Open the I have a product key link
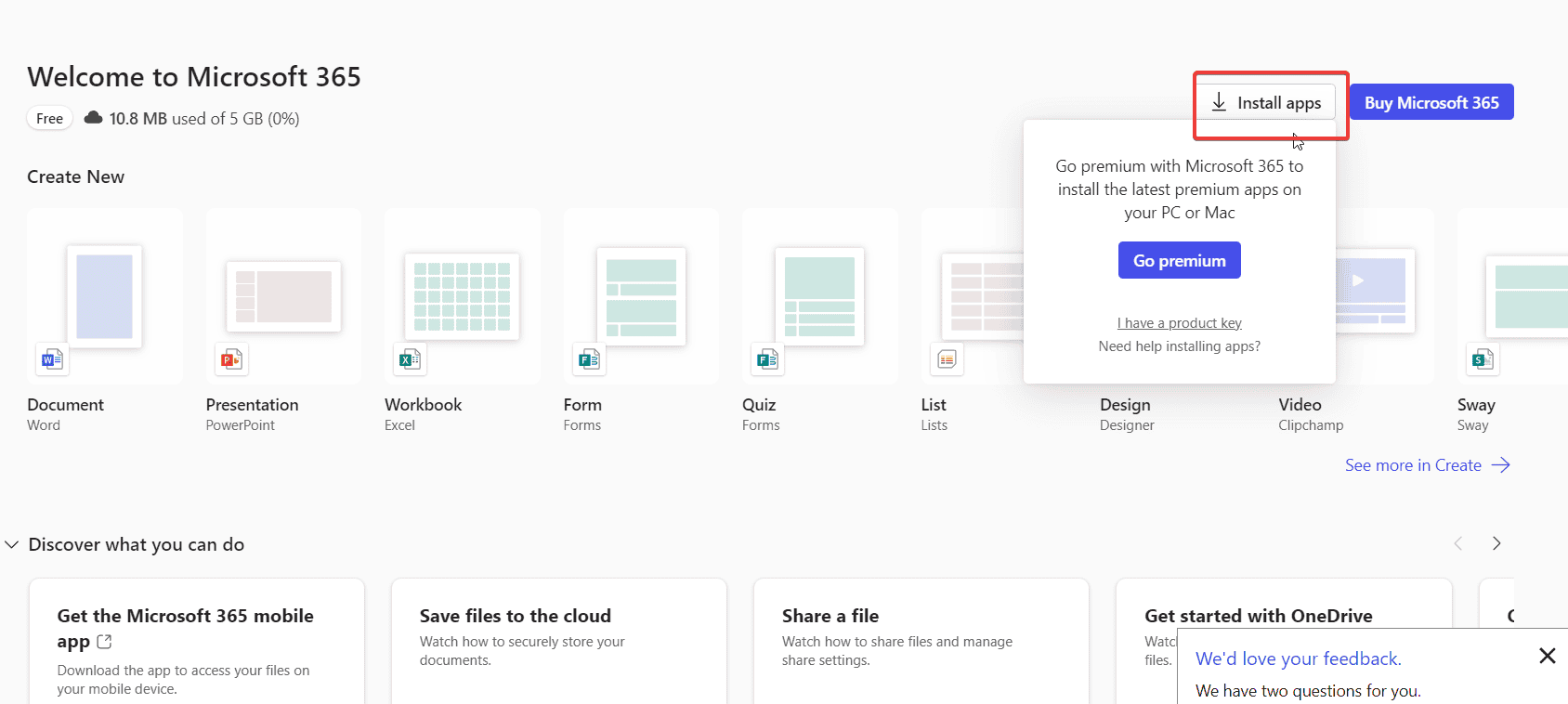 [x=1179, y=323]
